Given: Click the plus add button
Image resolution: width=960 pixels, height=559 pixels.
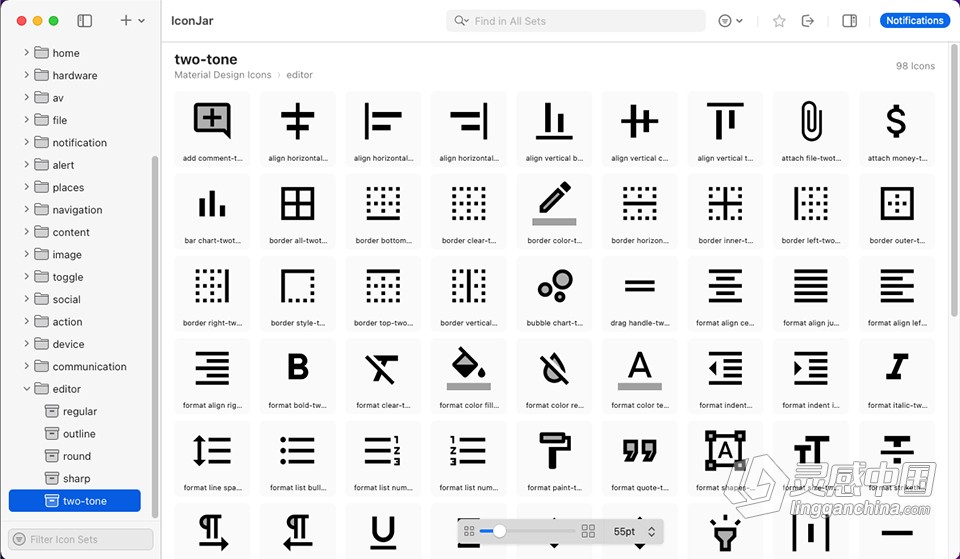Looking at the screenshot, I should 126,20.
